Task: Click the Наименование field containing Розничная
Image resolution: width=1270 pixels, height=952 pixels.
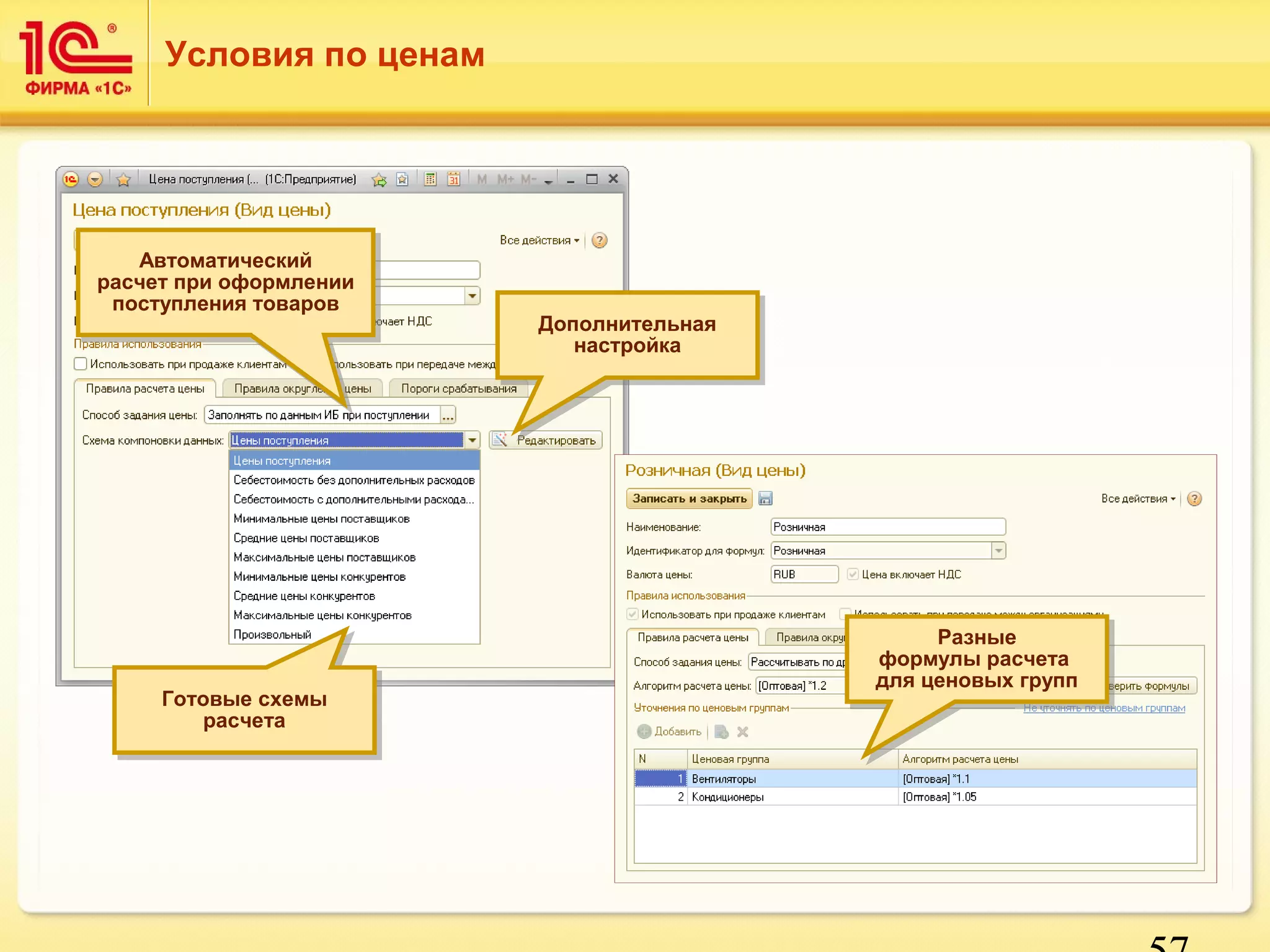Action: 887,527
